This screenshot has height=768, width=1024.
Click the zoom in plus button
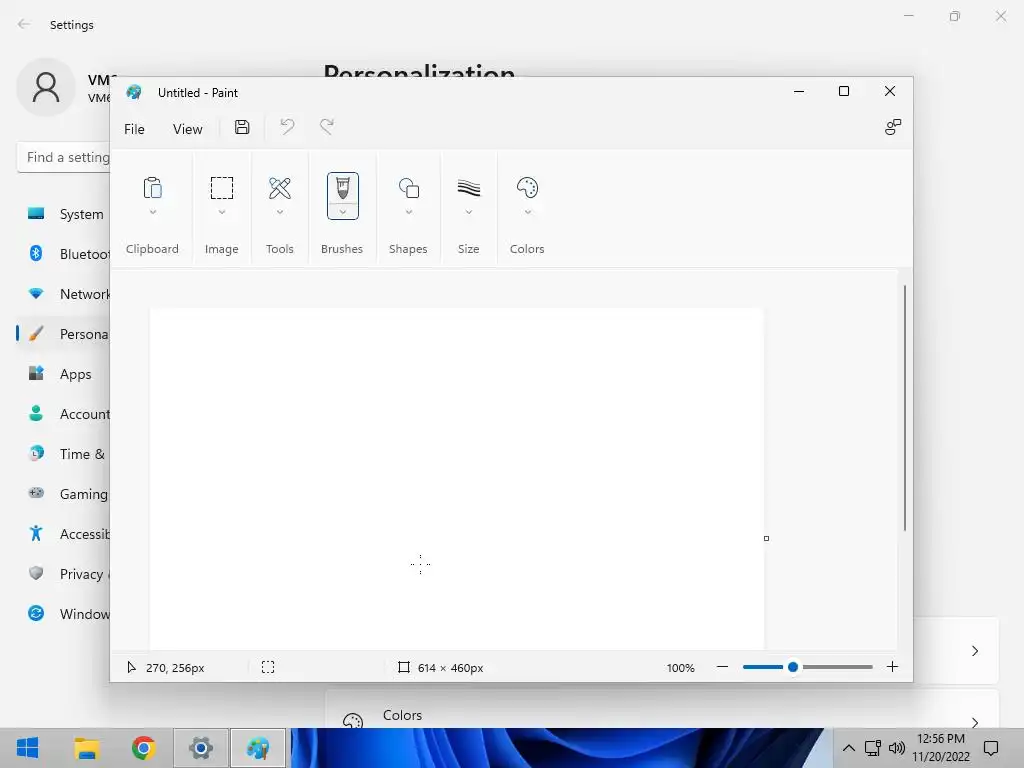pos(892,667)
